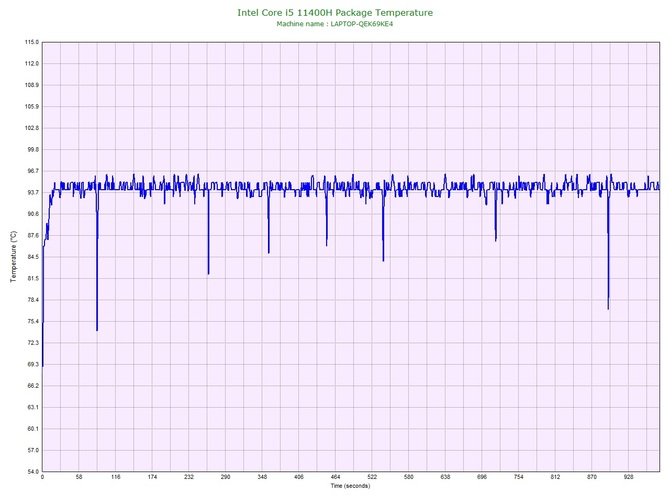Click the 99.8 temperature tick label

pos(32,150)
